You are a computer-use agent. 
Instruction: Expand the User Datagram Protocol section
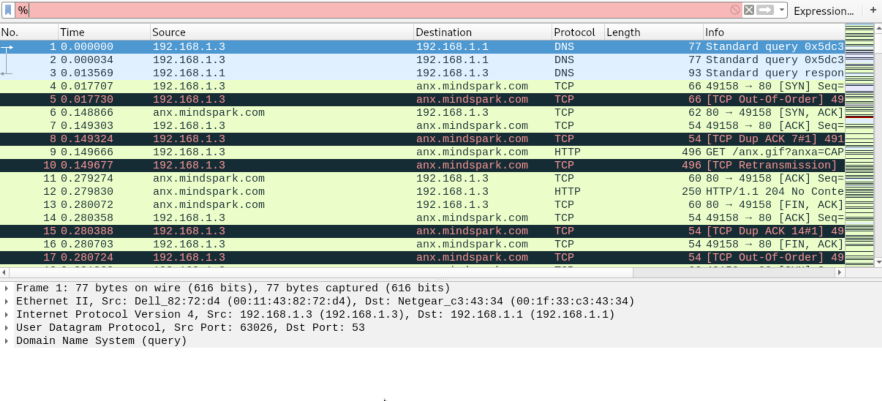(8, 327)
